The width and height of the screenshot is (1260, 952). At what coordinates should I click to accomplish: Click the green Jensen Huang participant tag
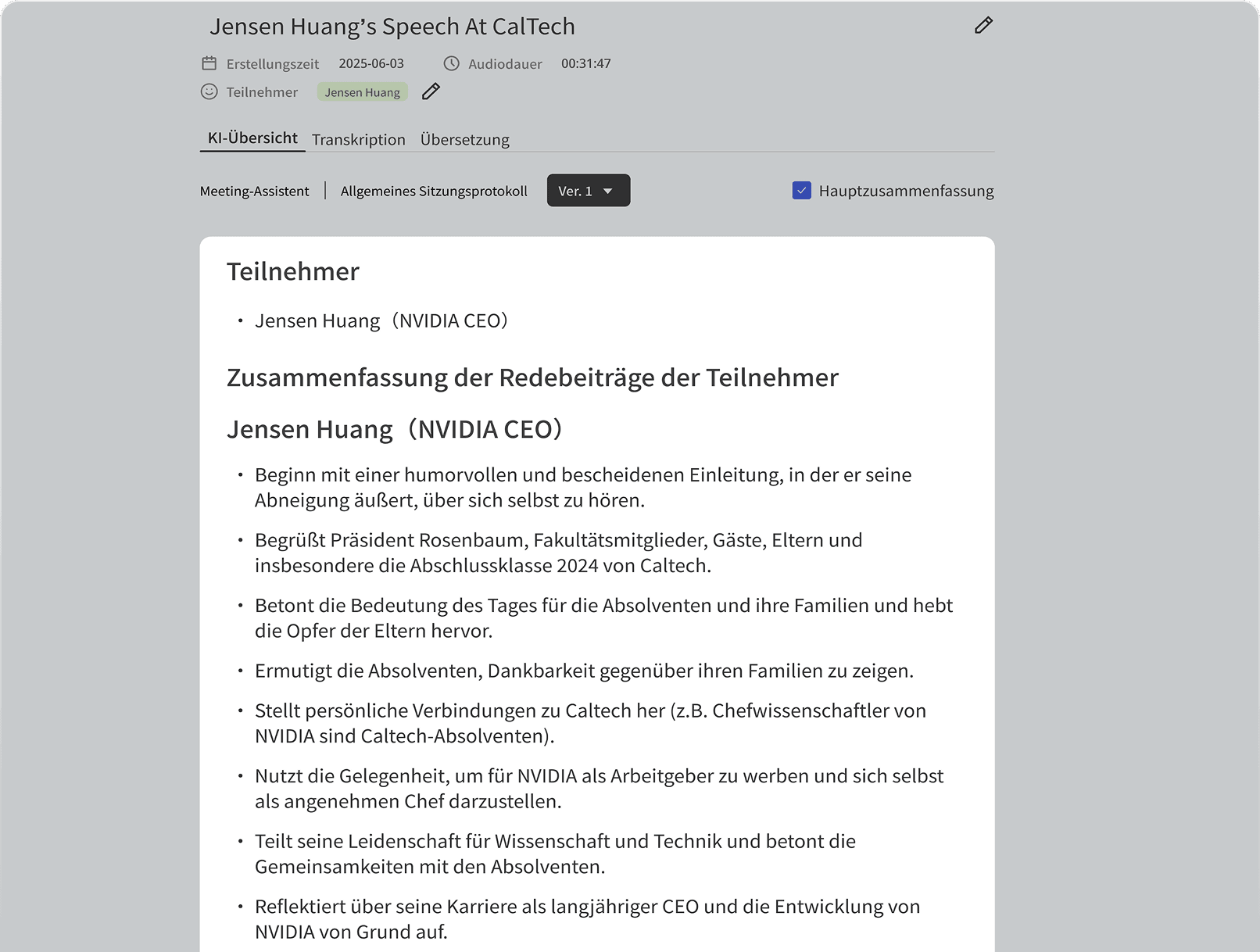[362, 92]
